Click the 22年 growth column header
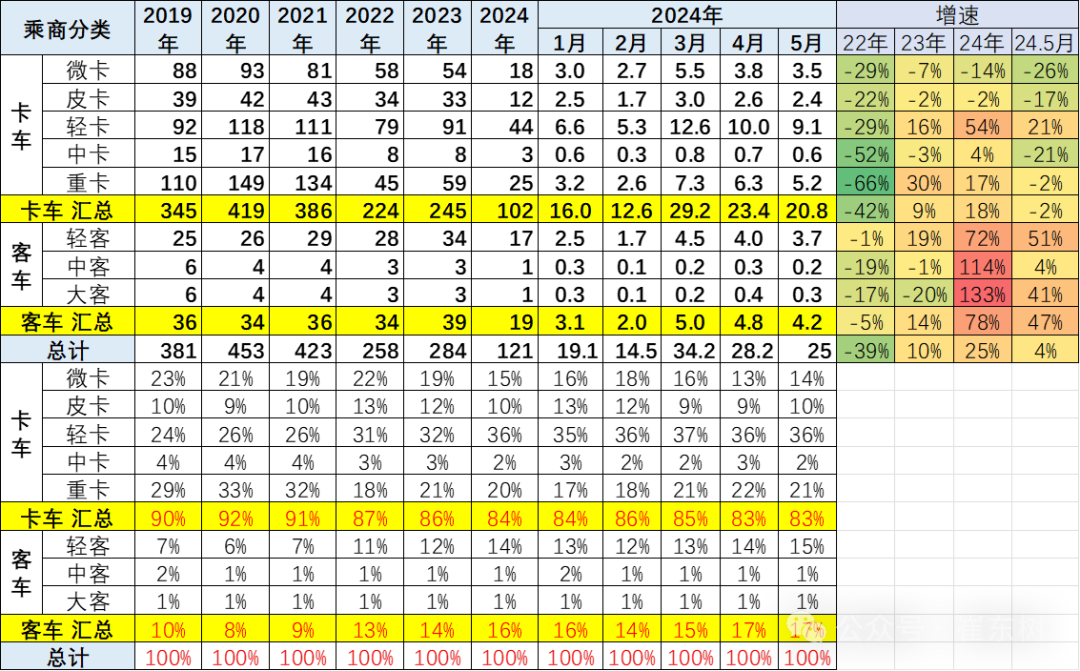The width and height of the screenshot is (1080, 671). [865, 43]
